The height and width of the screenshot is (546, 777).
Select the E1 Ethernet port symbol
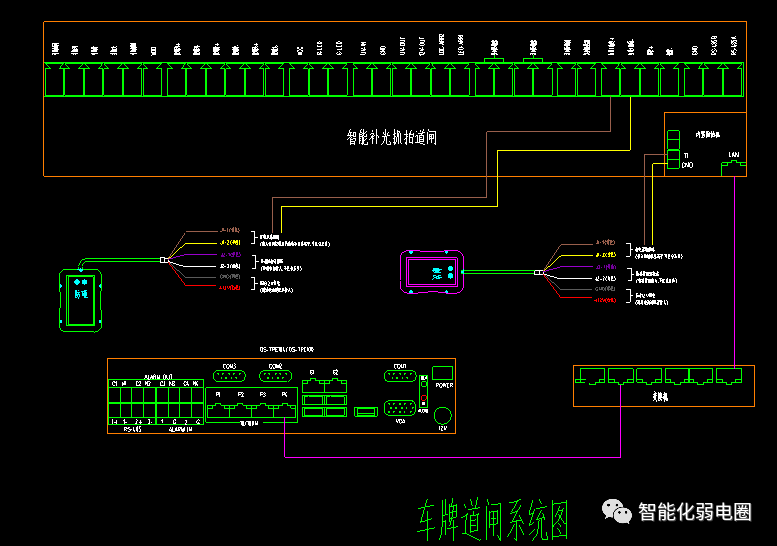point(313,385)
